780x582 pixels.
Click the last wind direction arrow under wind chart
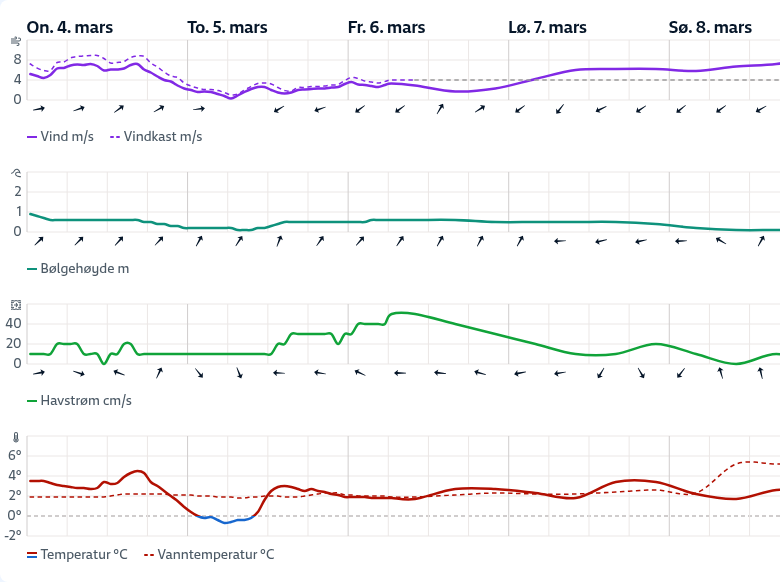click(760, 108)
